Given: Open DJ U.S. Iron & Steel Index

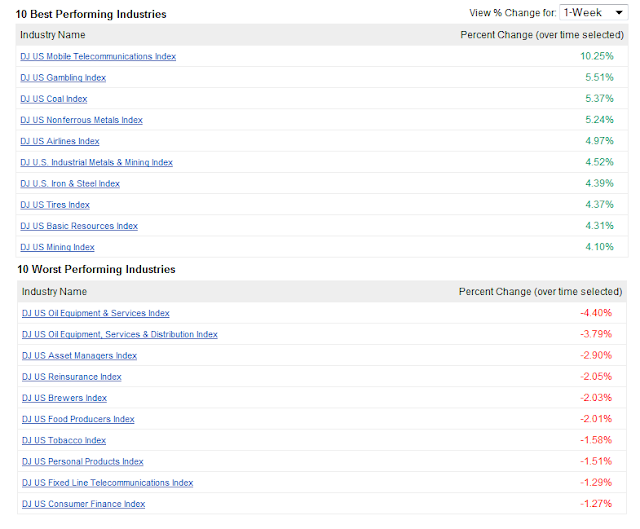Looking at the screenshot, I should point(70,183).
